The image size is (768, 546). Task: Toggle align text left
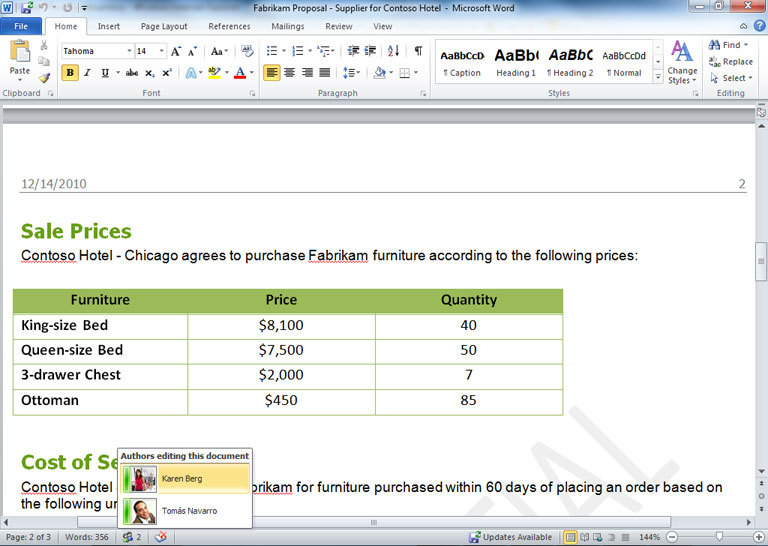click(272, 73)
